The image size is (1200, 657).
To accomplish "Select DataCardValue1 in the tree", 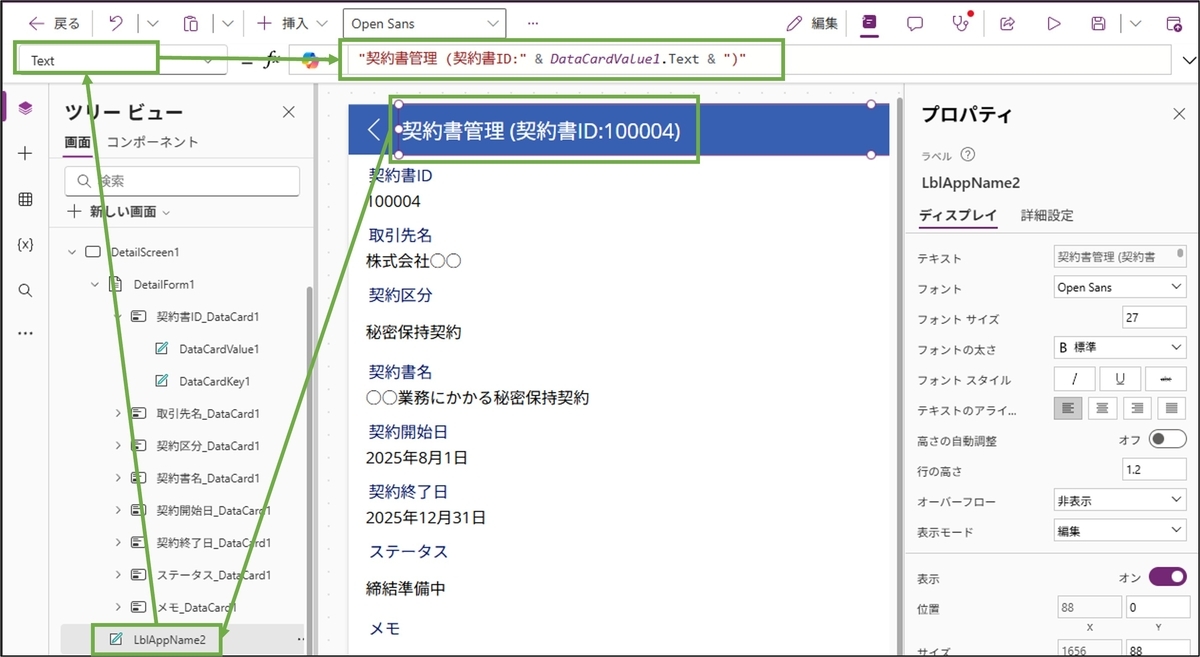I will point(219,349).
